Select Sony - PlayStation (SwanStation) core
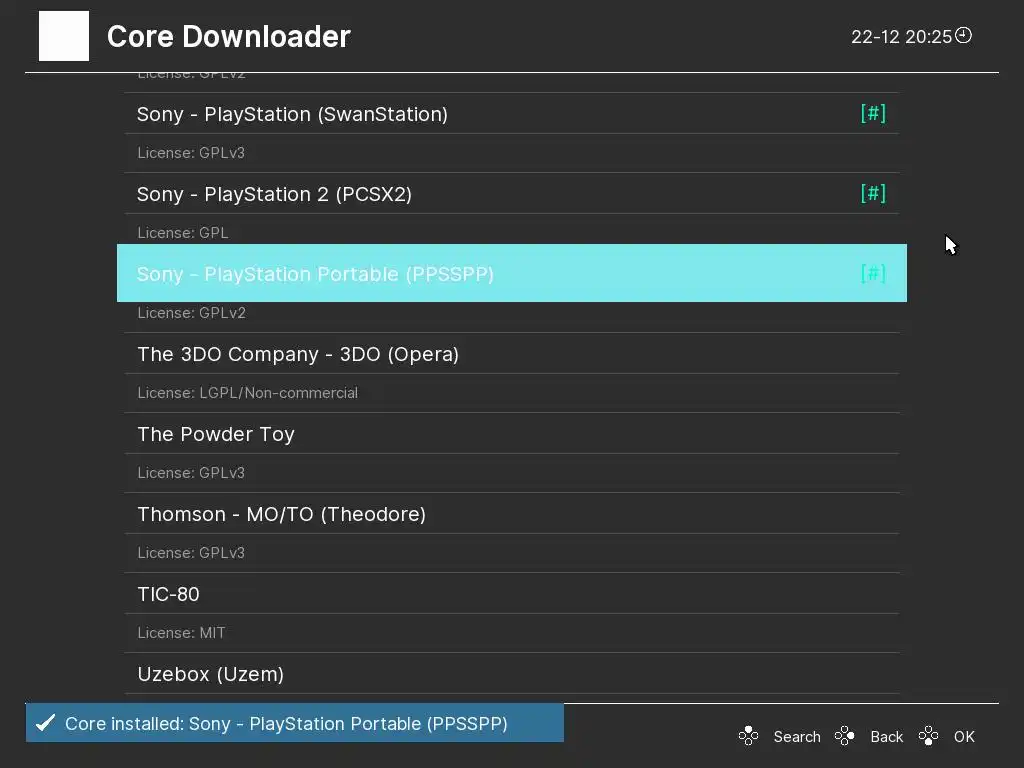The image size is (1024, 768). [x=292, y=114]
